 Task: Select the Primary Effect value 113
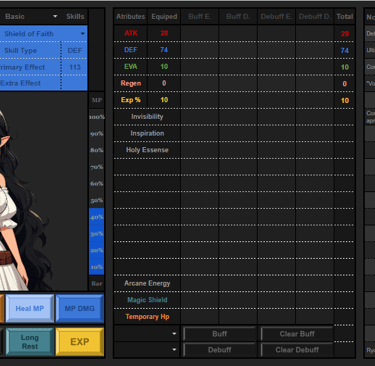coord(75,67)
